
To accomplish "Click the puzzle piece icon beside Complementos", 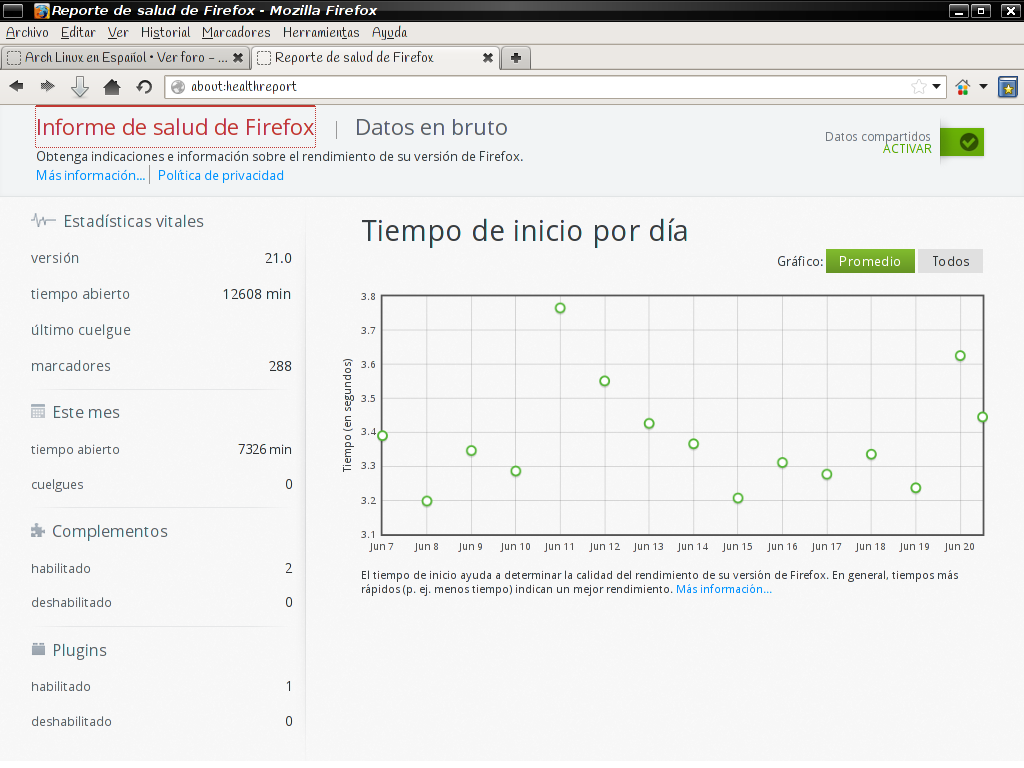I will [x=38, y=530].
